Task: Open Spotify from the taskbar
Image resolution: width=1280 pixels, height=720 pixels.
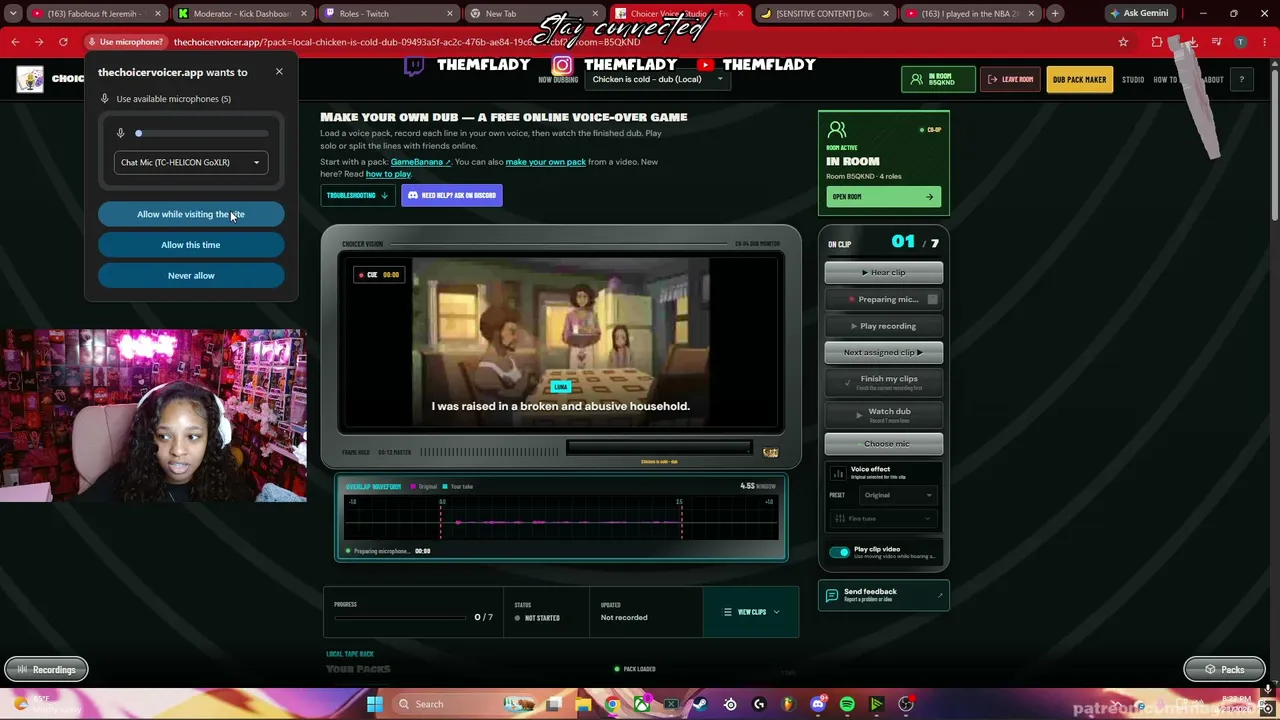Action: (x=847, y=704)
